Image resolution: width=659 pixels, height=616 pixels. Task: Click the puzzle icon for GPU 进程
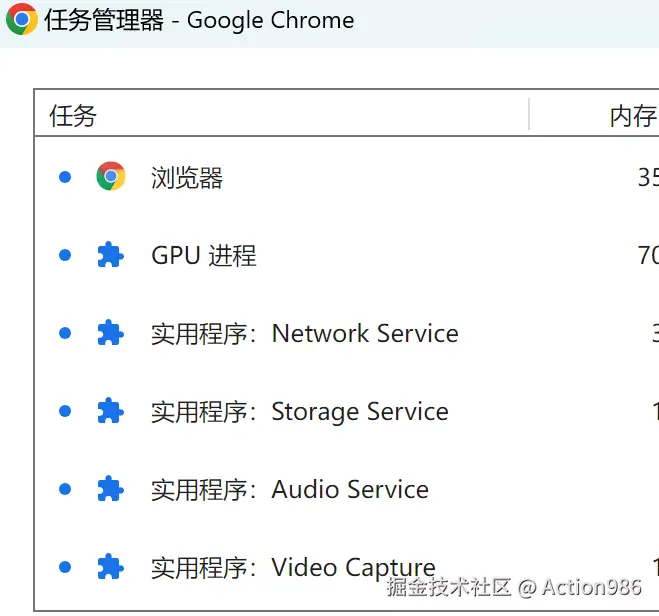pos(110,255)
